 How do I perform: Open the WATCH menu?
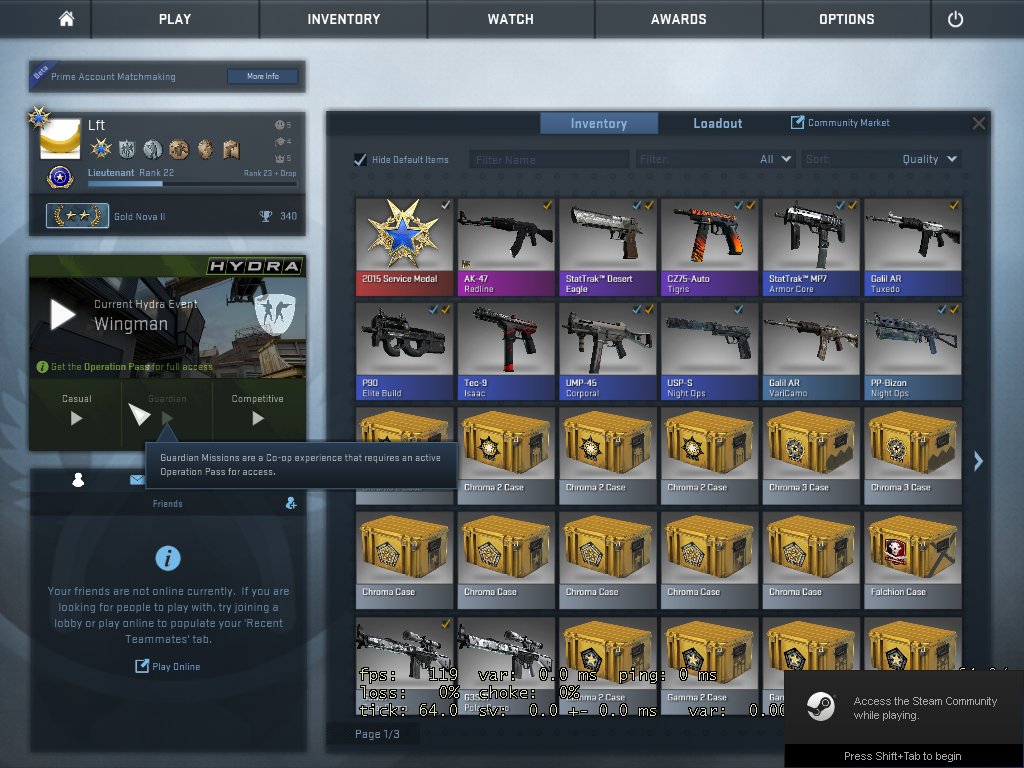click(x=511, y=19)
